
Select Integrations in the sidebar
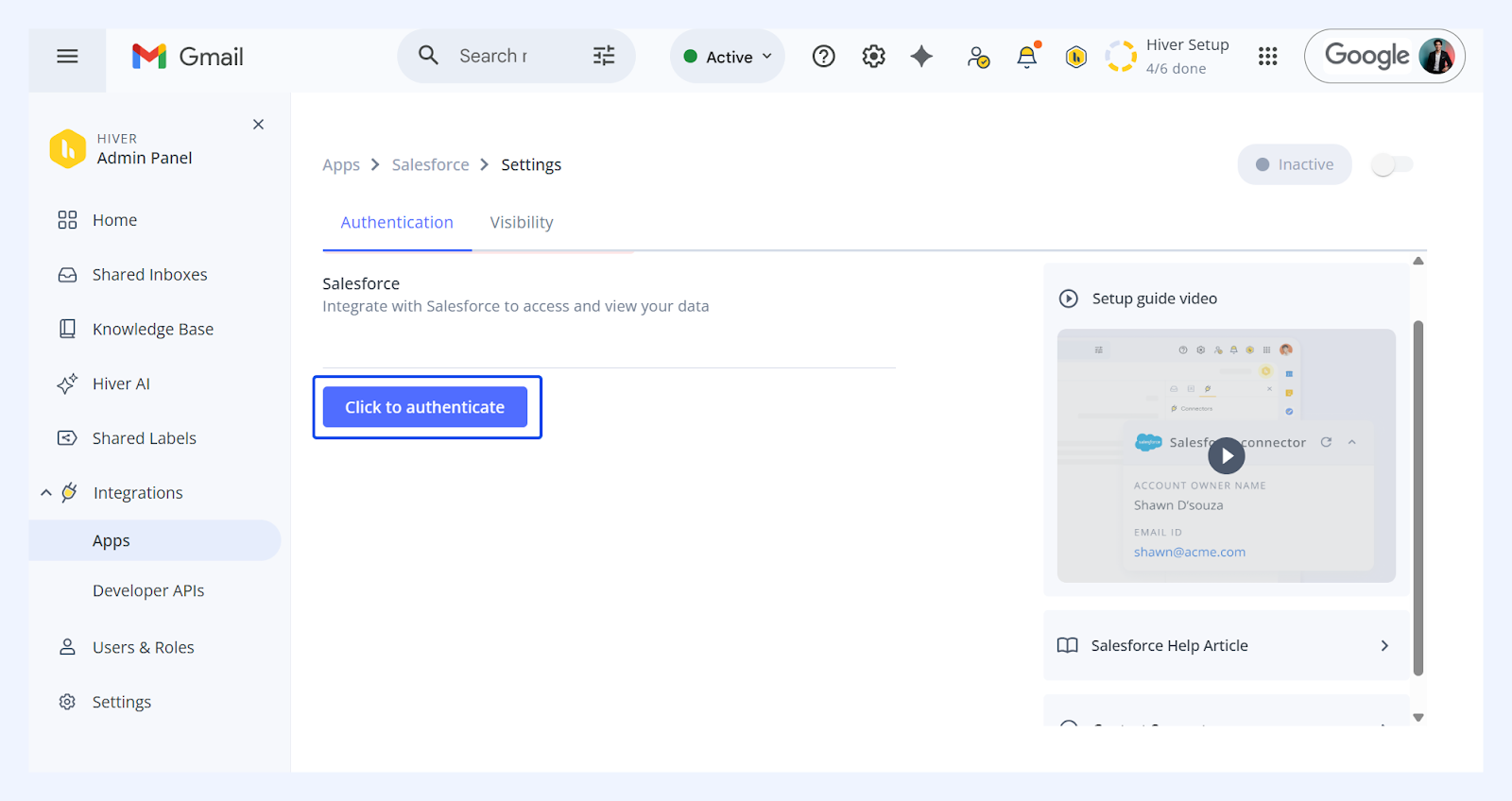point(138,493)
